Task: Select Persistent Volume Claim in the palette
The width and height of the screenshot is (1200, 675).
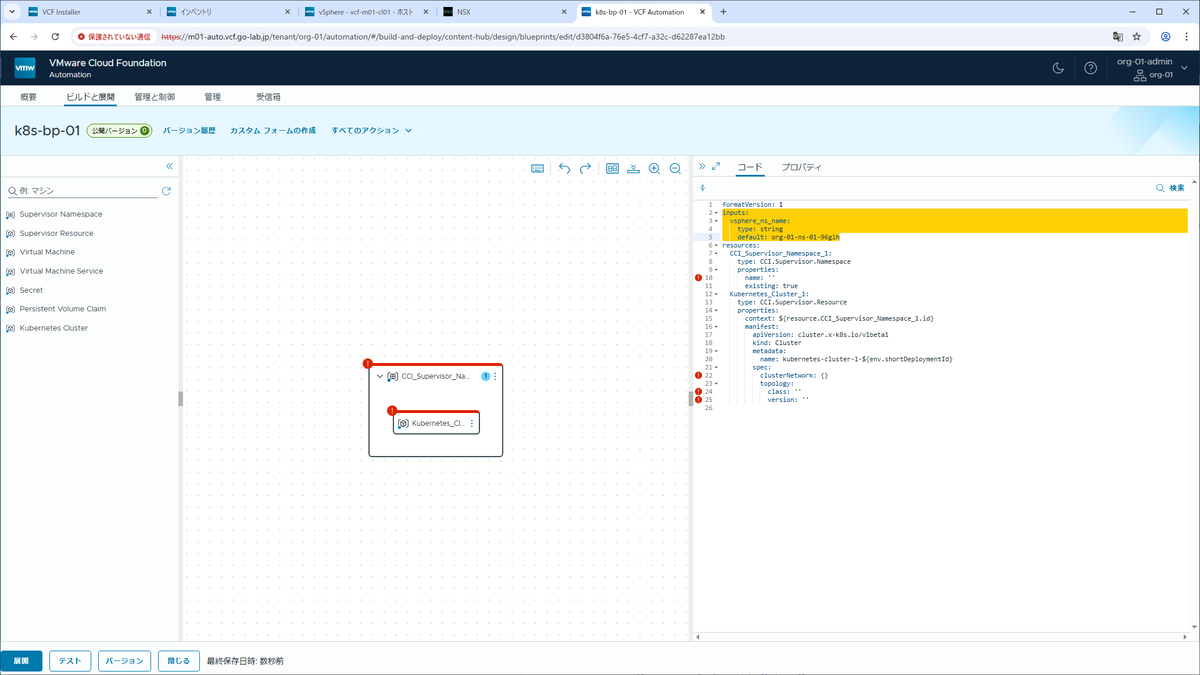Action: [63, 309]
